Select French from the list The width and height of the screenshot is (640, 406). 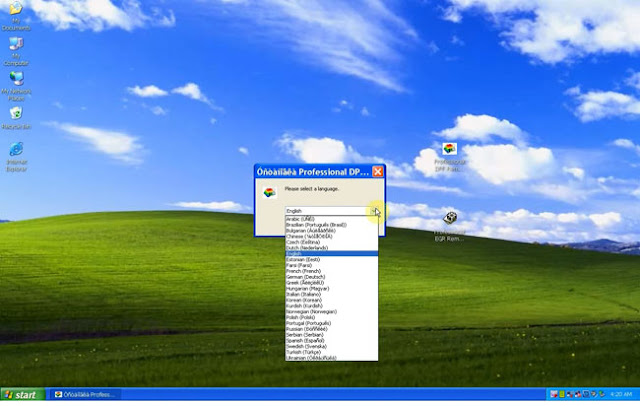click(x=331, y=271)
